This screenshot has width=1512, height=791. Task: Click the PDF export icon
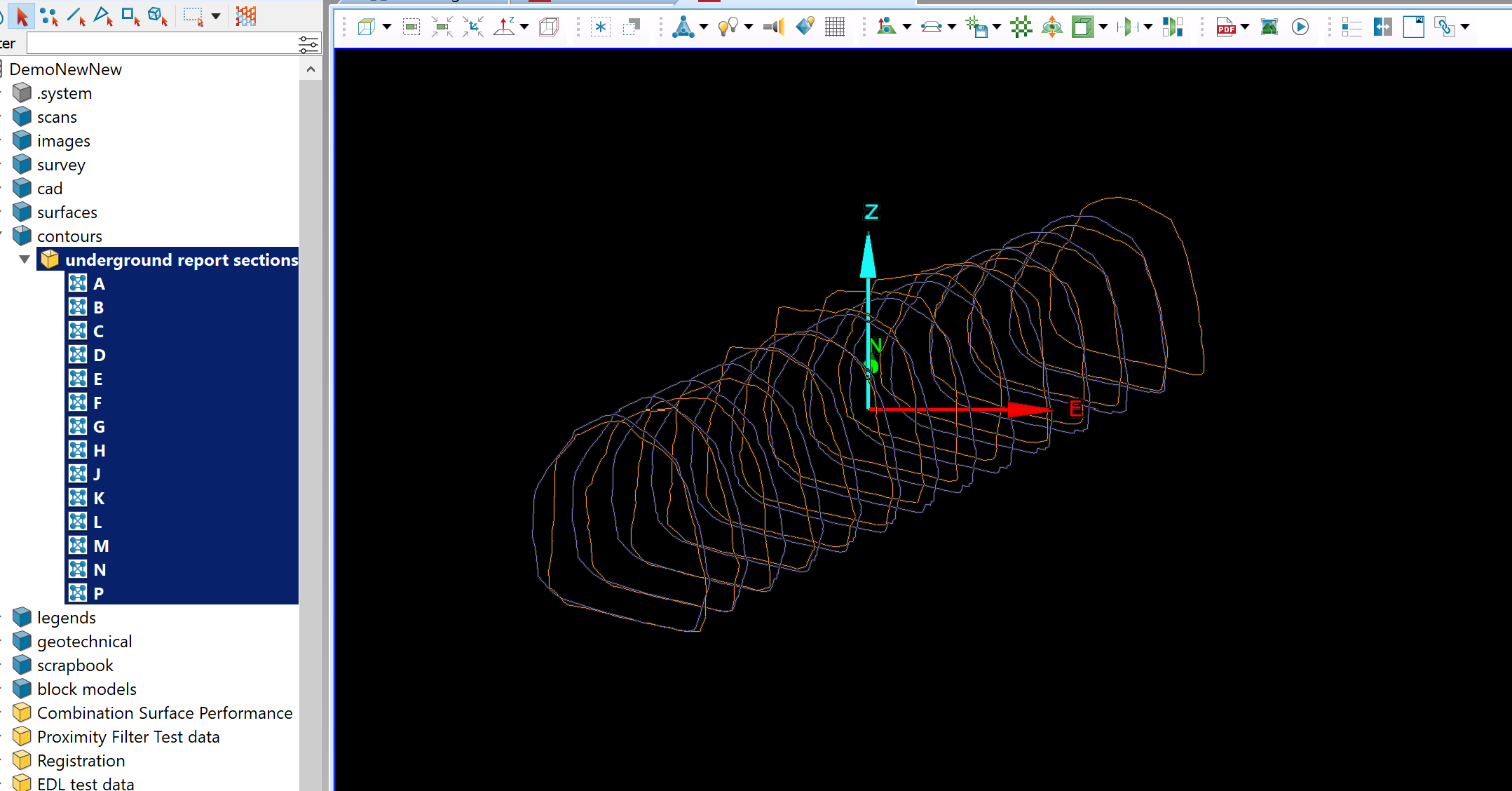(x=1225, y=27)
